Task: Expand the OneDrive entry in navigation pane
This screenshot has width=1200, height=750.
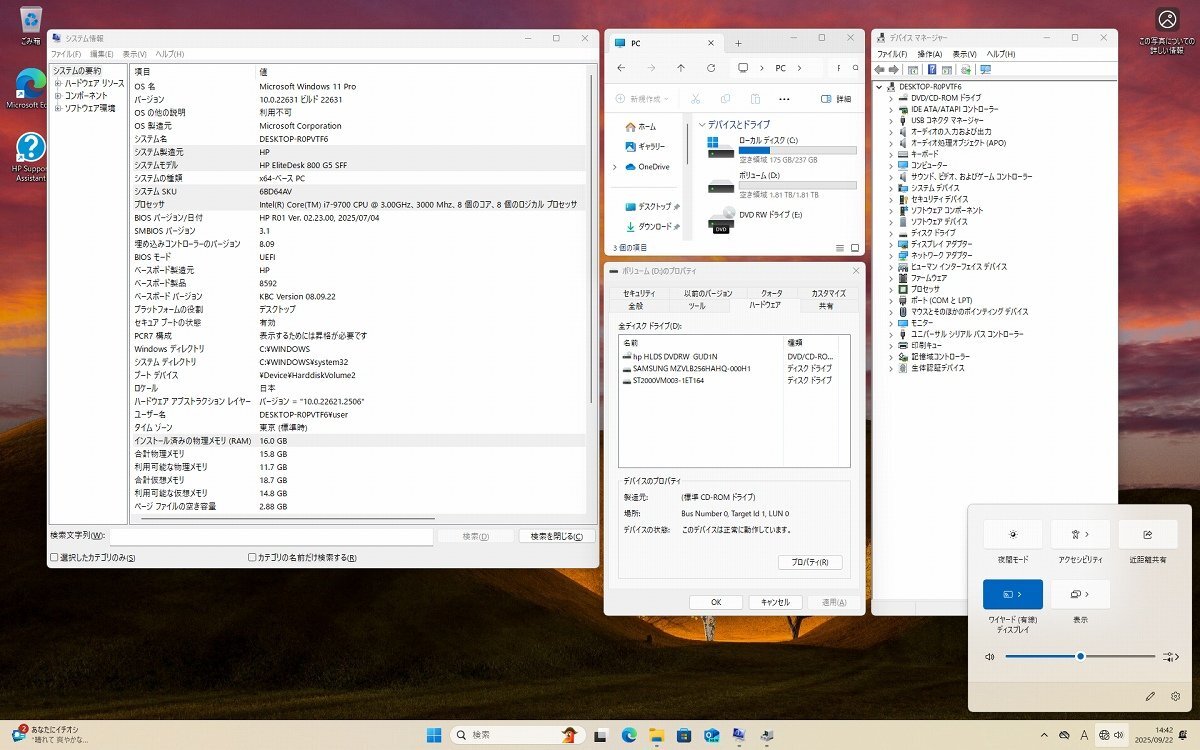Action: point(615,167)
